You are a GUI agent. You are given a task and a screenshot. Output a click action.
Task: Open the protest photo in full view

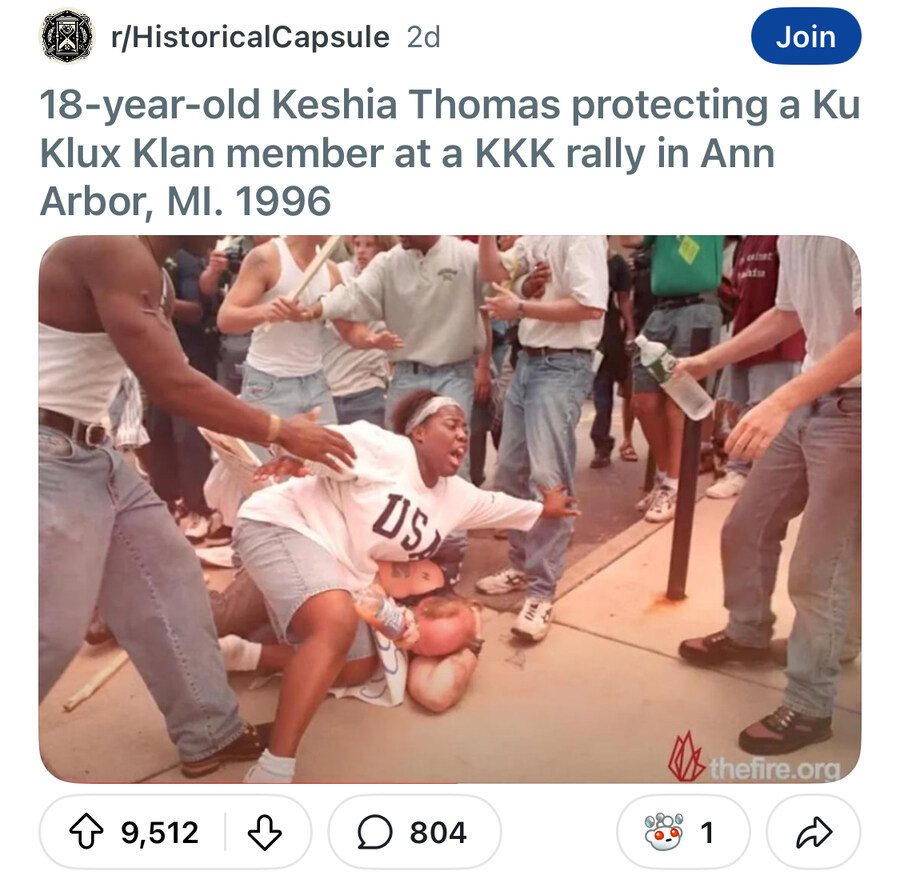449,509
